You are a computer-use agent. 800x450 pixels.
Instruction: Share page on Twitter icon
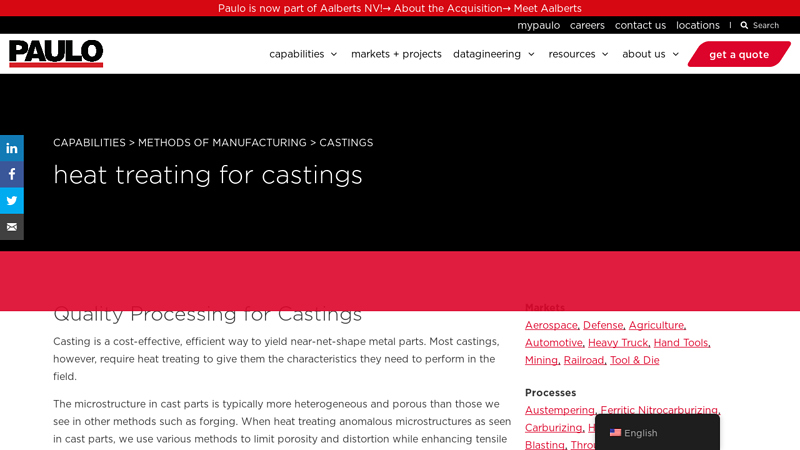12,201
